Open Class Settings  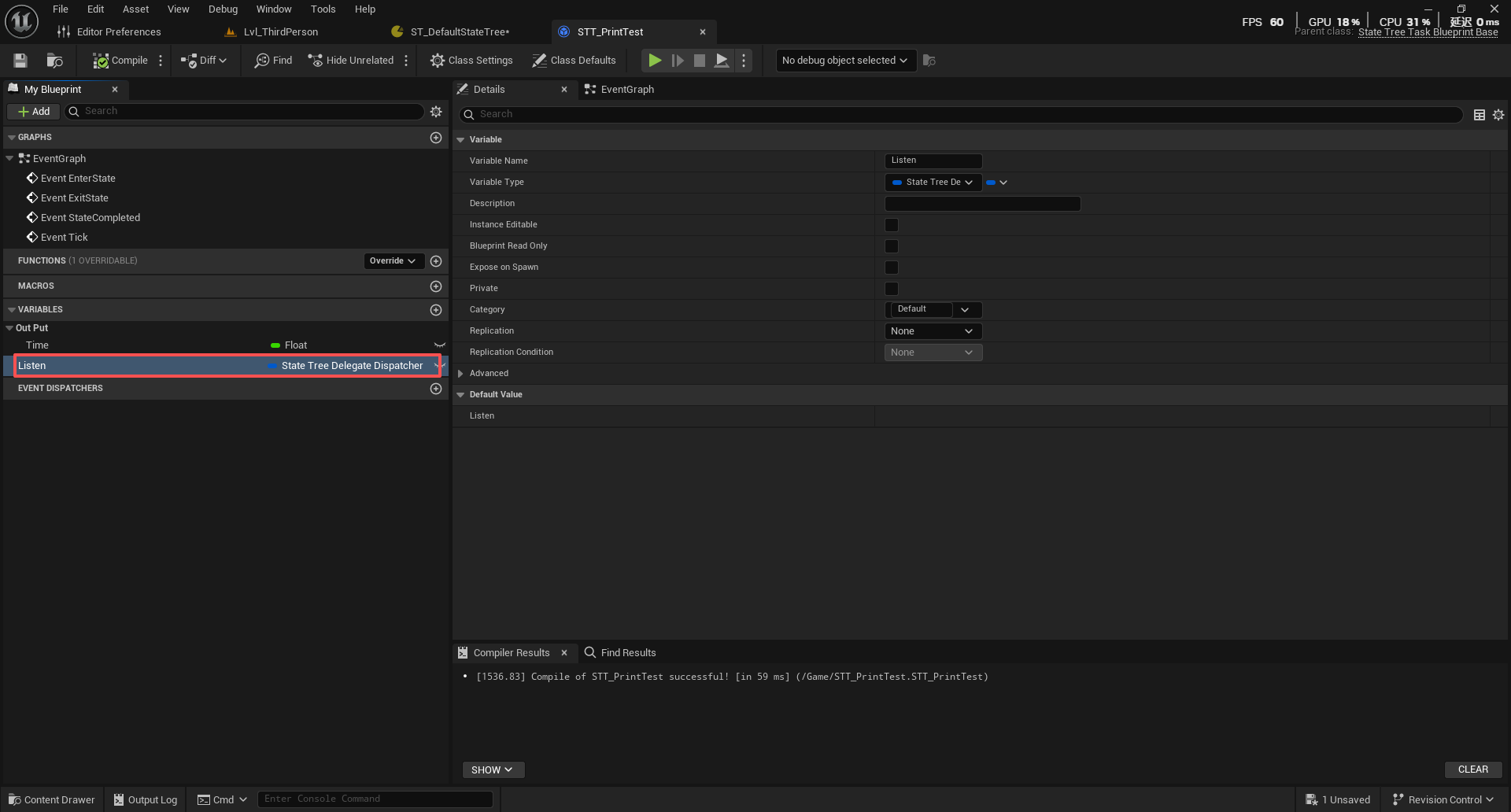(x=471, y=61)
